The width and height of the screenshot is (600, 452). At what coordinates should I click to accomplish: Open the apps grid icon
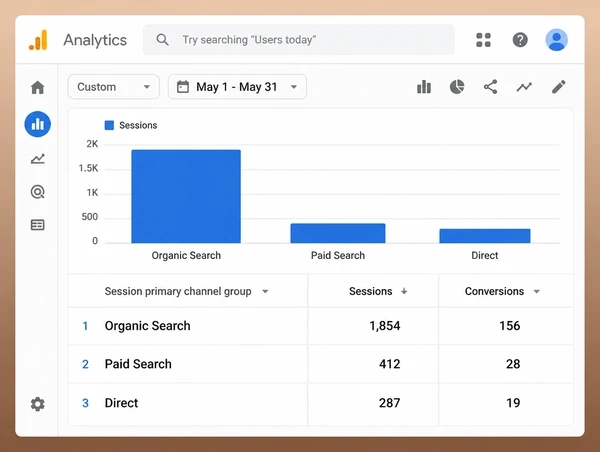[483, 40]
